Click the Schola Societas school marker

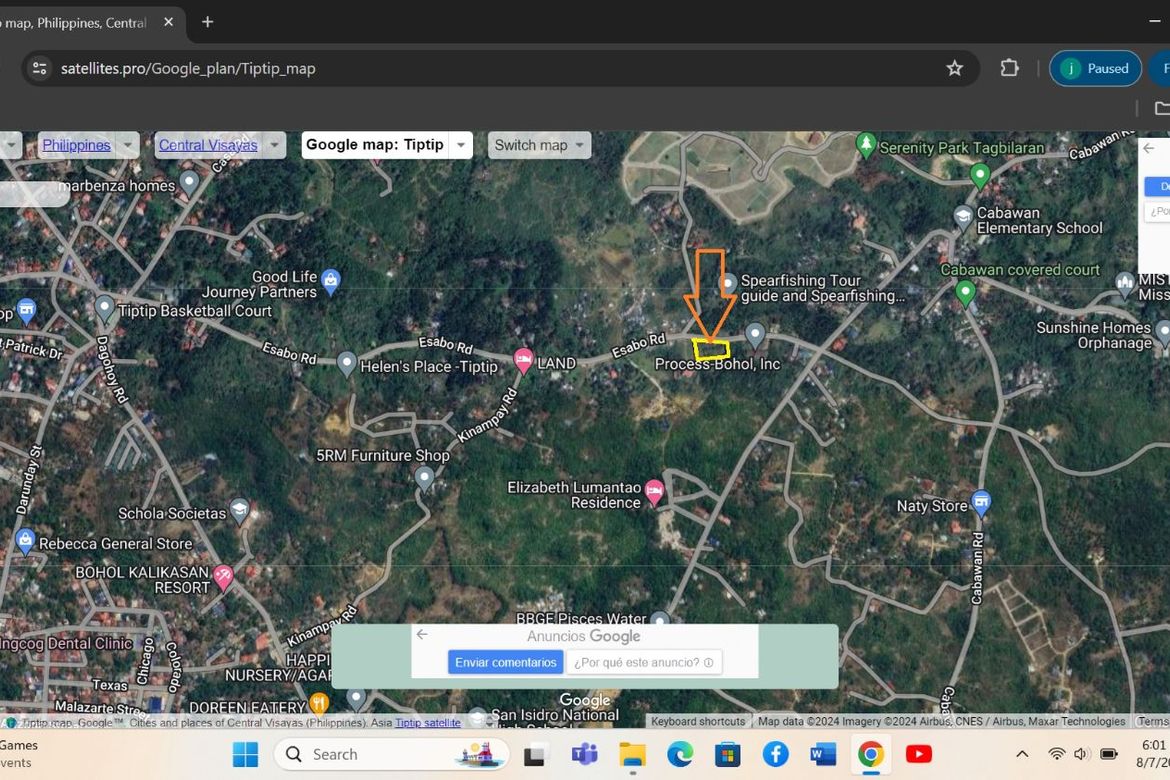[x=240, y=511]
